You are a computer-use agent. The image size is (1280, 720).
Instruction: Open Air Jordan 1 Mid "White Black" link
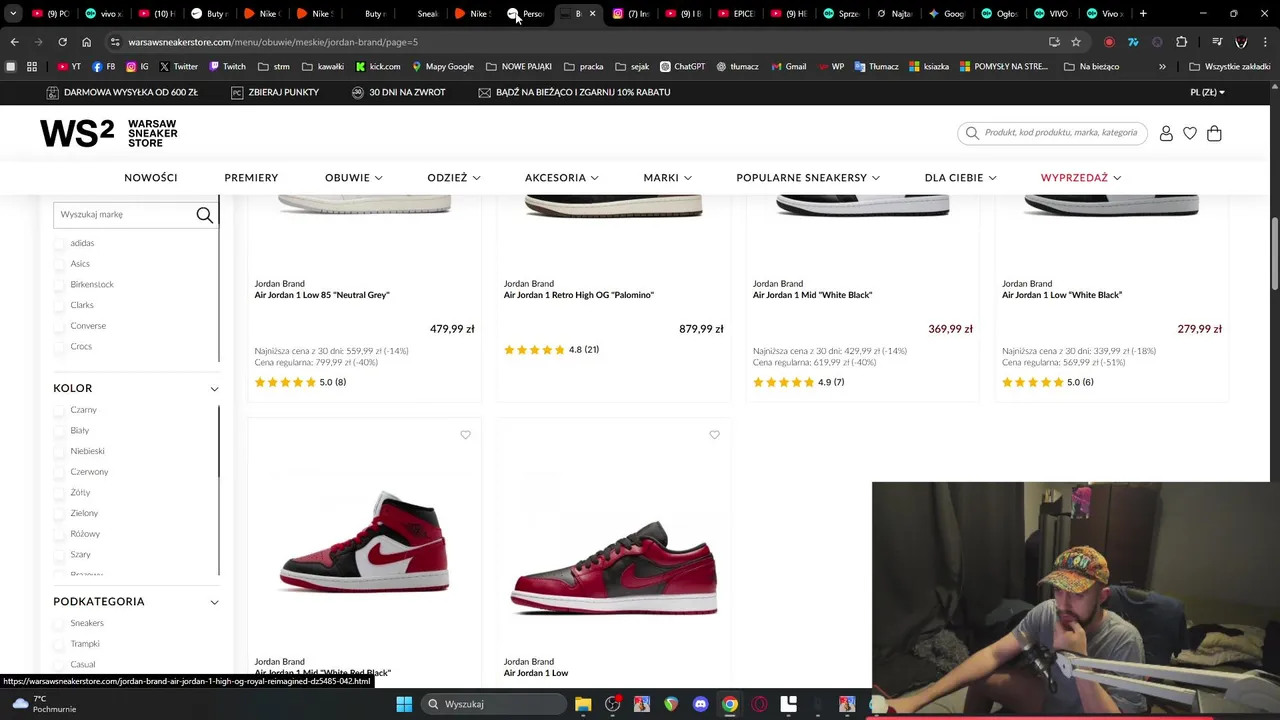click(x=812, y=295)
